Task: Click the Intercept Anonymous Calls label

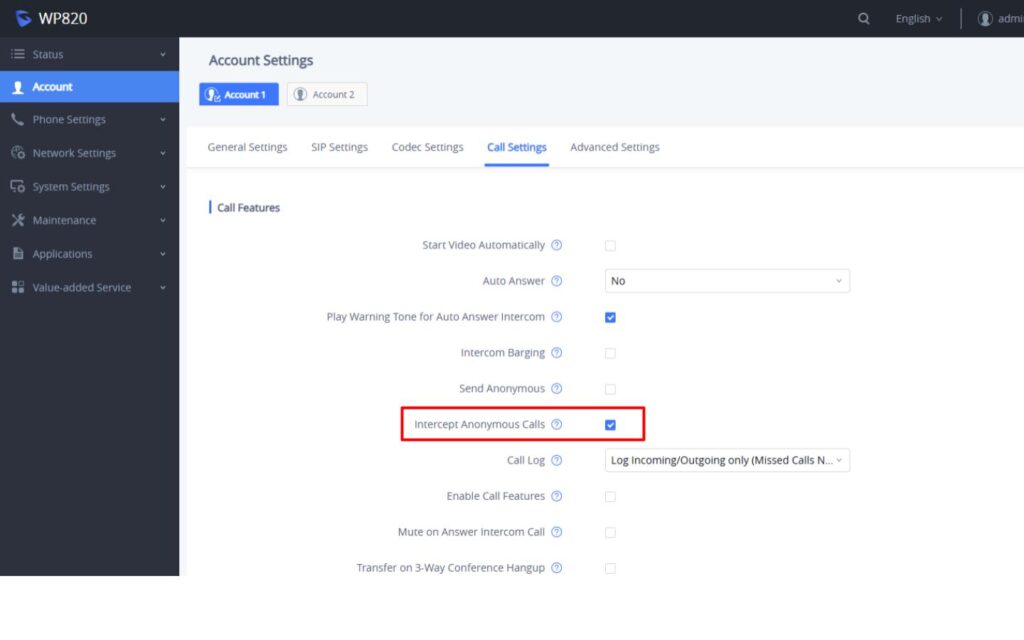Action: point(479,424)
